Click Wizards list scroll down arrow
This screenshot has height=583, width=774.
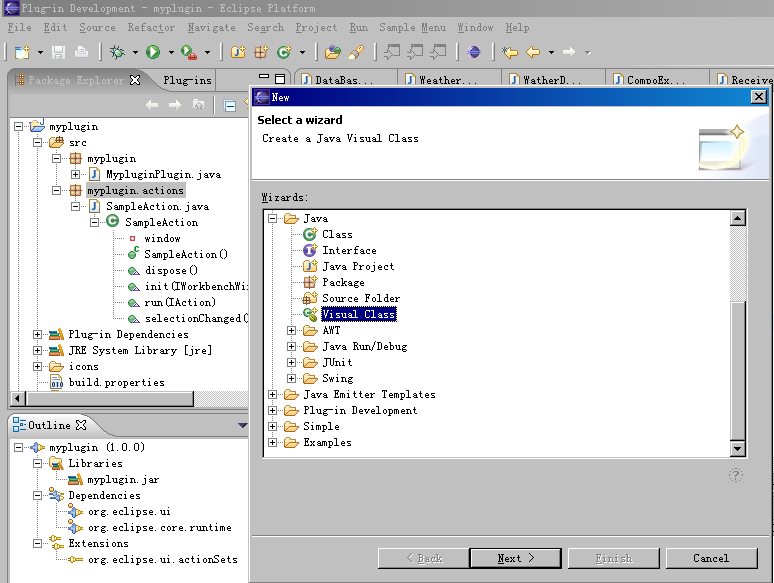coord(737,448)
